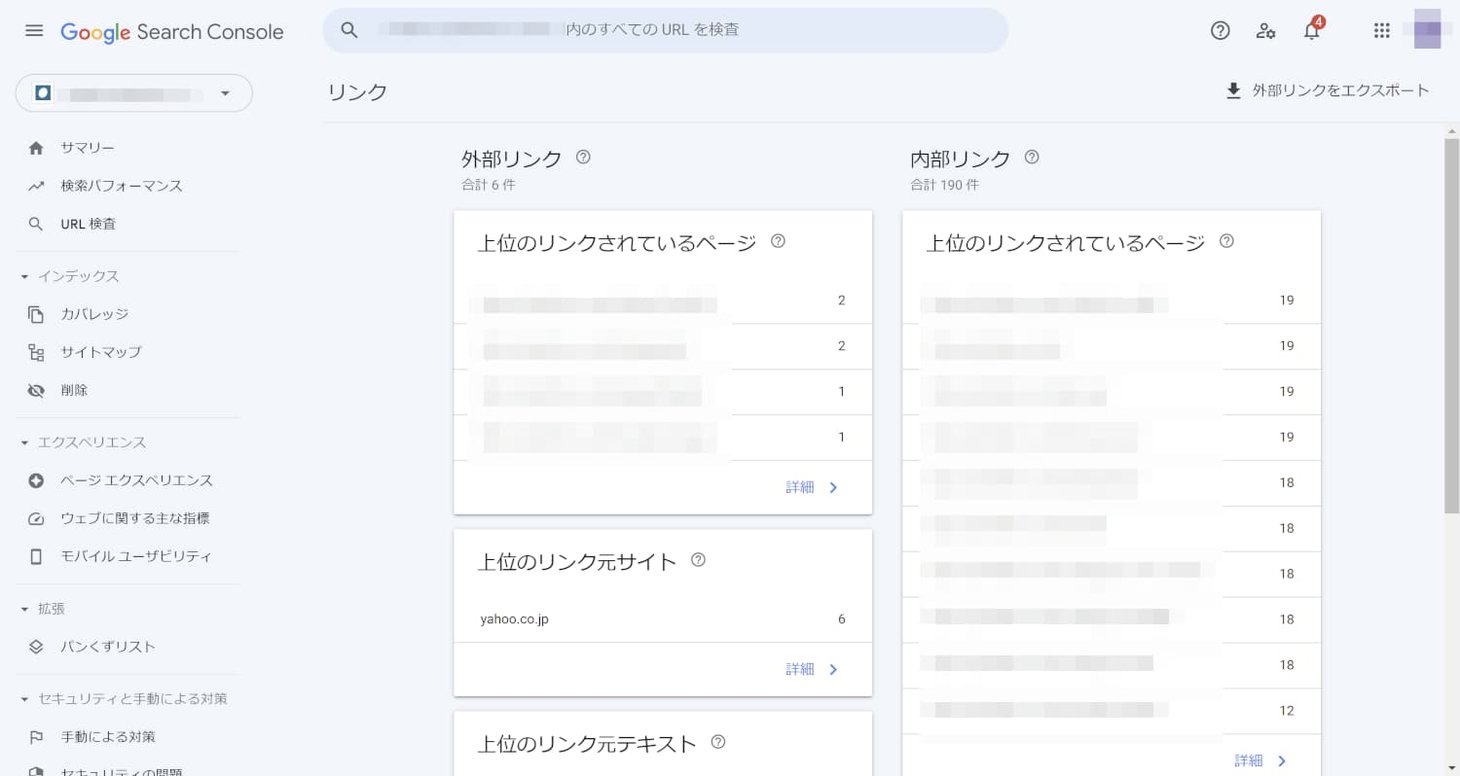The image size is (1460, 776).
Task: Click the yahoo.co.jp row
Action: click(x=662, y=619)
